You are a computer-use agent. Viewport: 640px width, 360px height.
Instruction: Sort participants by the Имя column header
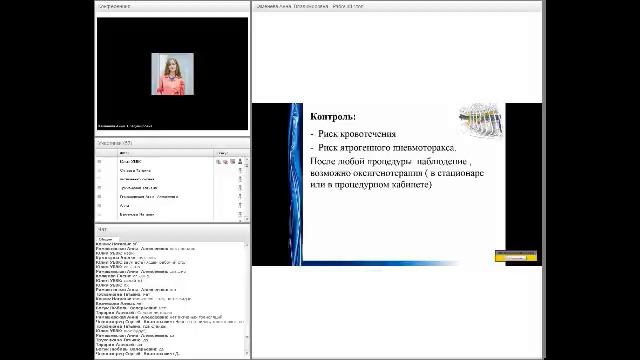pyautogui.click(x=166, y=153)
